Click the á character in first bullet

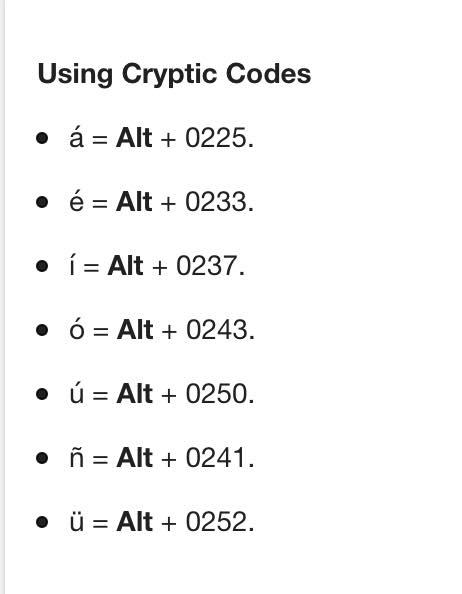click(76, 136)
